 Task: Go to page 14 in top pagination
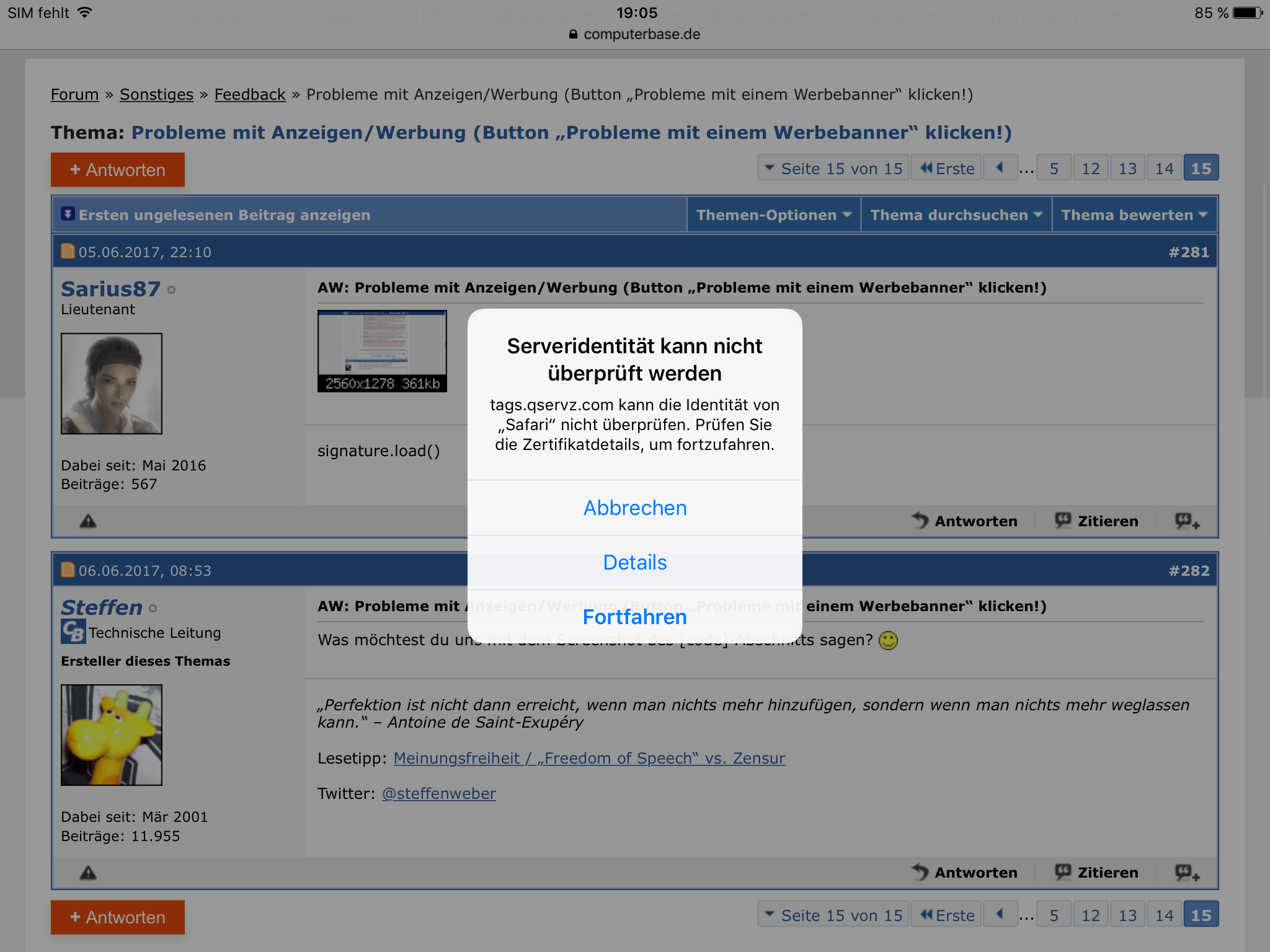(1164, 169)
